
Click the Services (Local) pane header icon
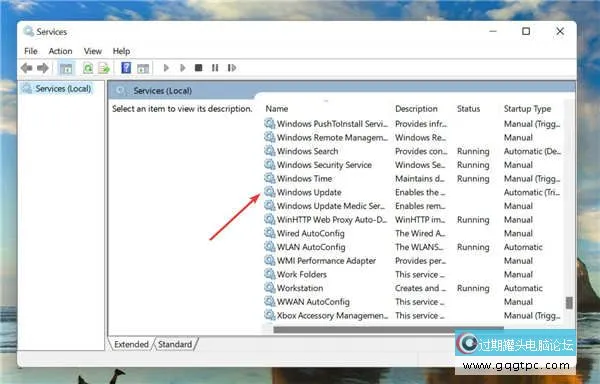coord(121,91)
